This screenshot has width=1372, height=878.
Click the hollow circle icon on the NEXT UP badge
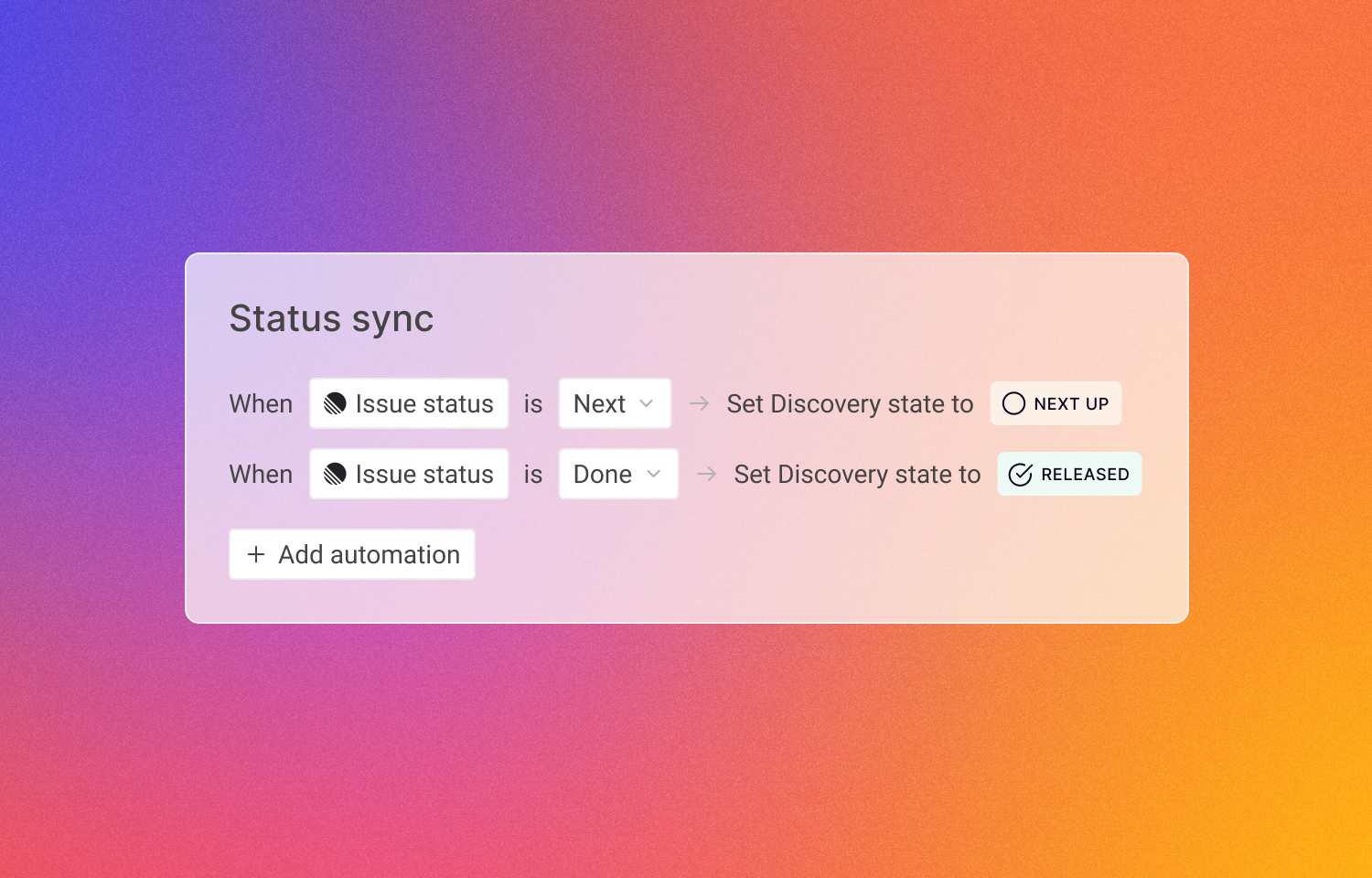point(1013,403)
